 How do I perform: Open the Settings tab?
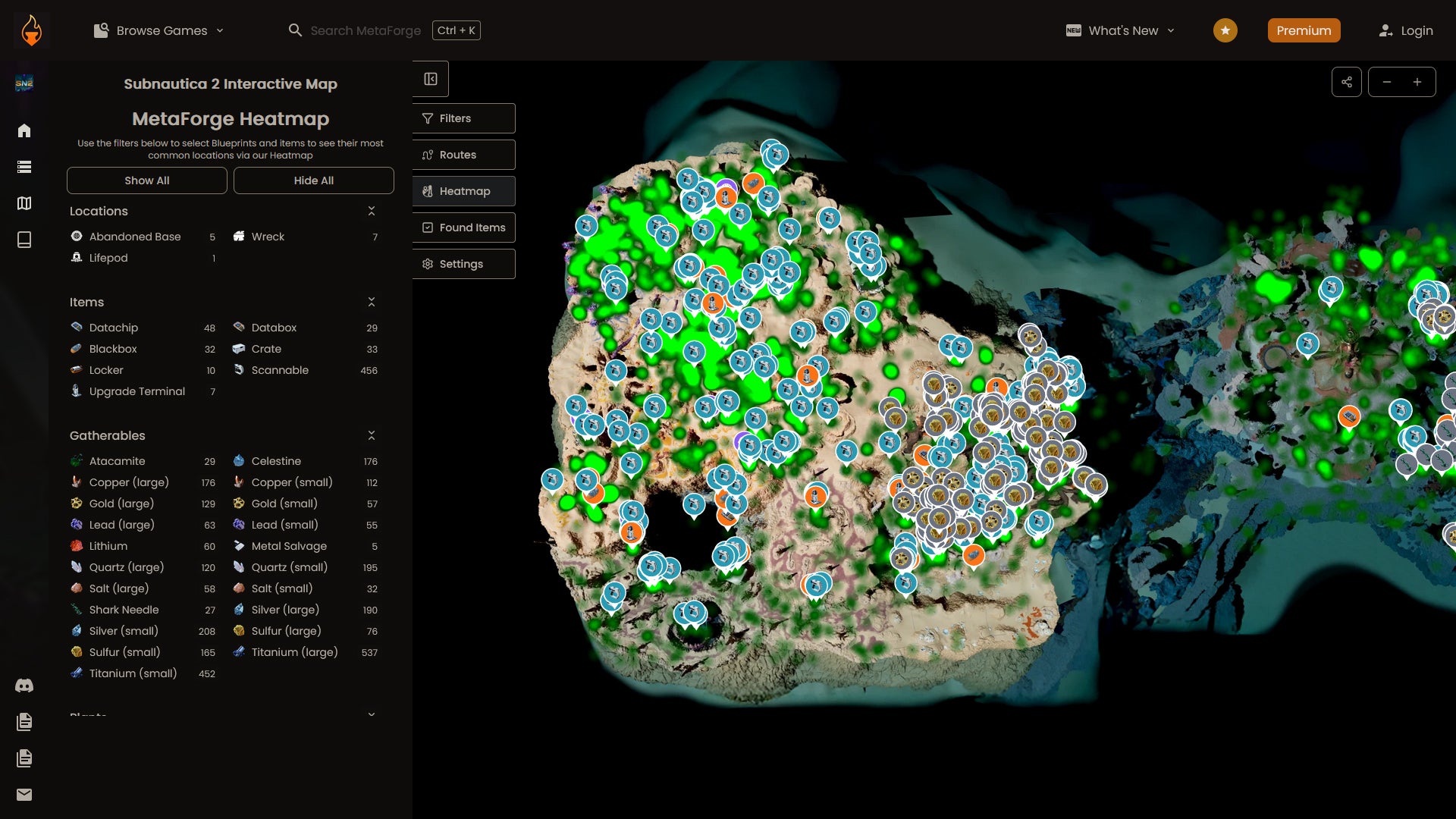464,264
